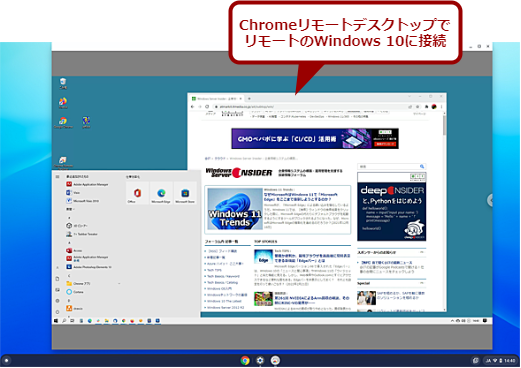Image resolution: width=521 pixels, height=368 pixels.
Task: Open the Windows Server 2012 R2 link
Action: point(226,307)
